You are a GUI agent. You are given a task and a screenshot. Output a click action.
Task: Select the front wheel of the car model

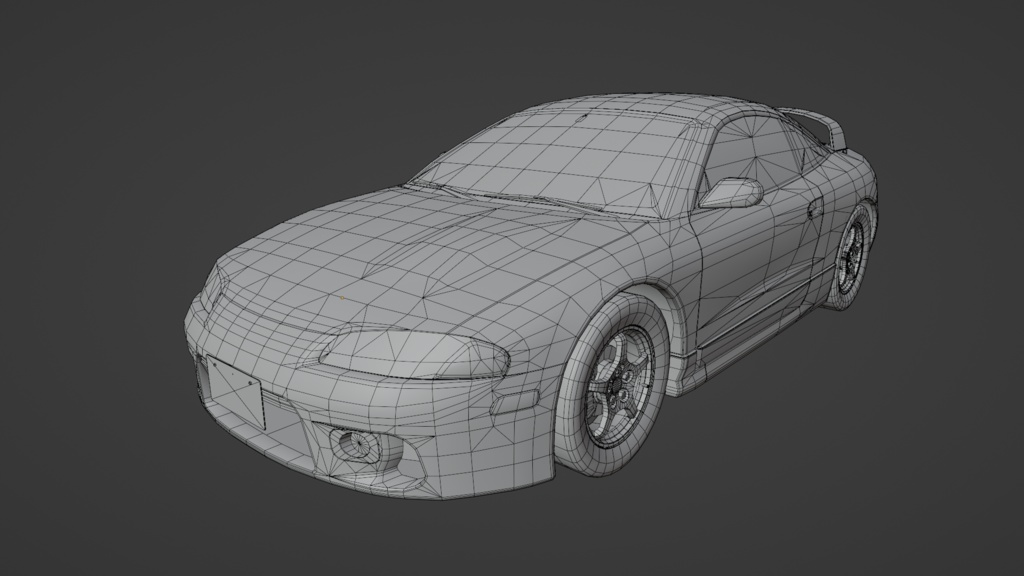point(614,385)
